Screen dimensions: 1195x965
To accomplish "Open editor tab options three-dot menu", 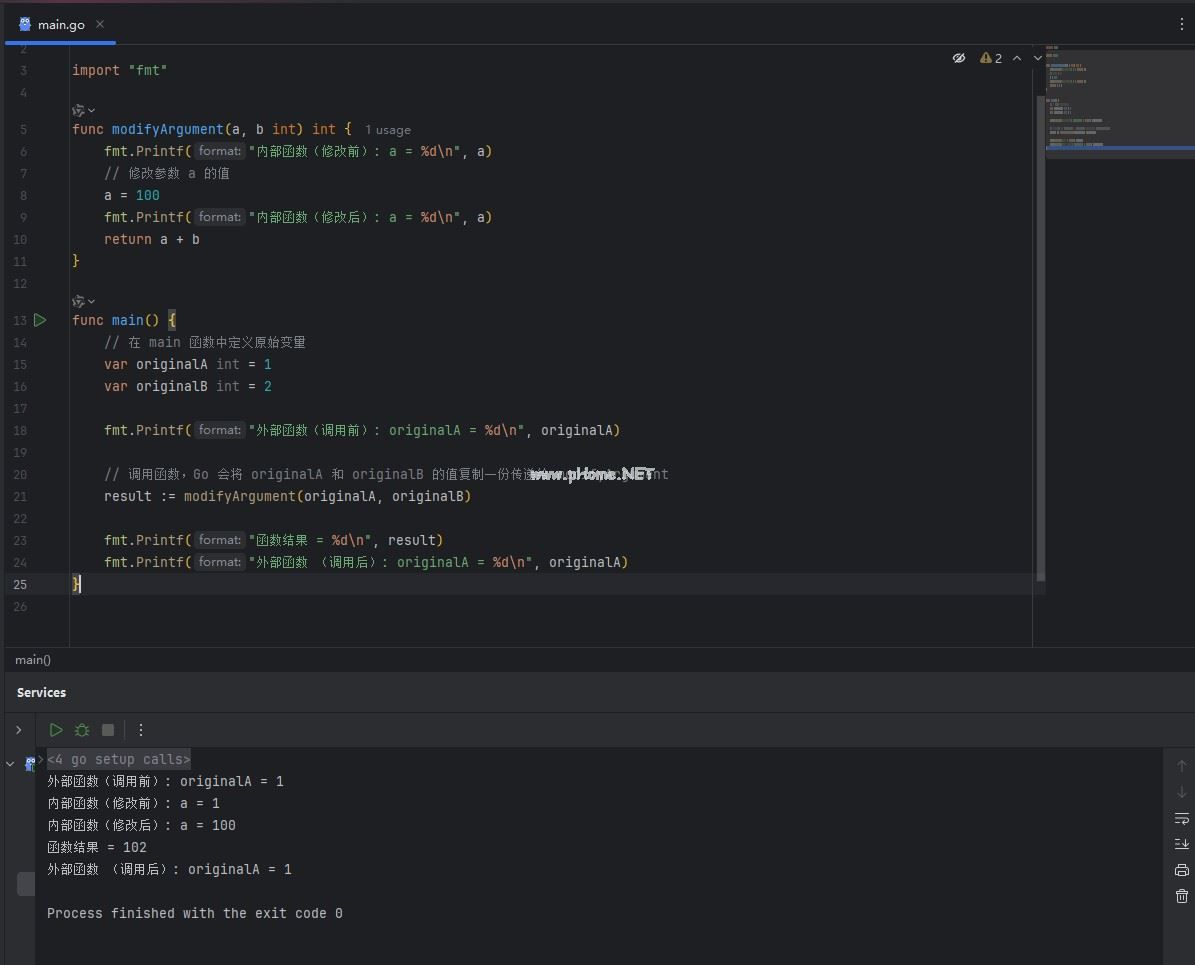I will 1181,24.
